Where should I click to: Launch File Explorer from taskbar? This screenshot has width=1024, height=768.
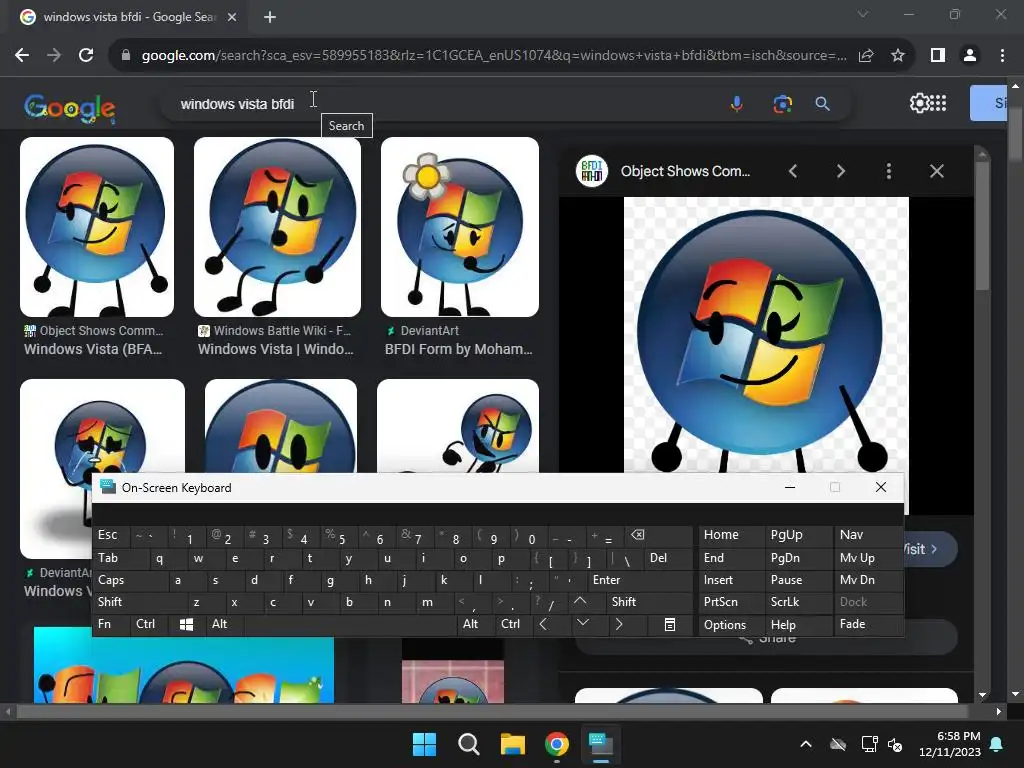pyautogui.click(x=513, y=744)
